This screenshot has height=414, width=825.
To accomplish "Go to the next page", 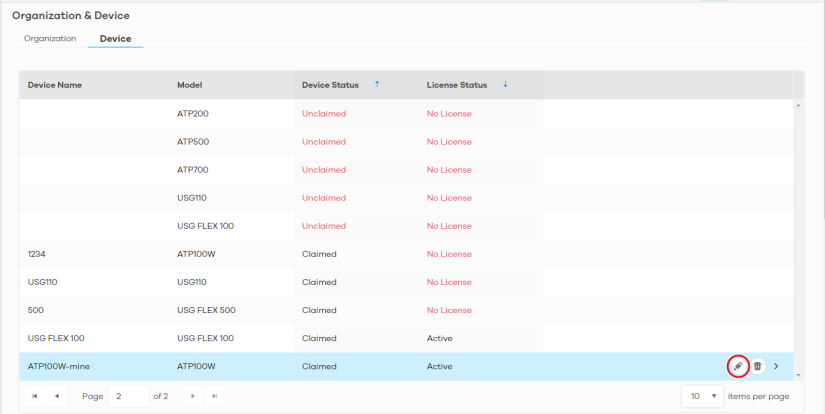I will click(193, 396).
